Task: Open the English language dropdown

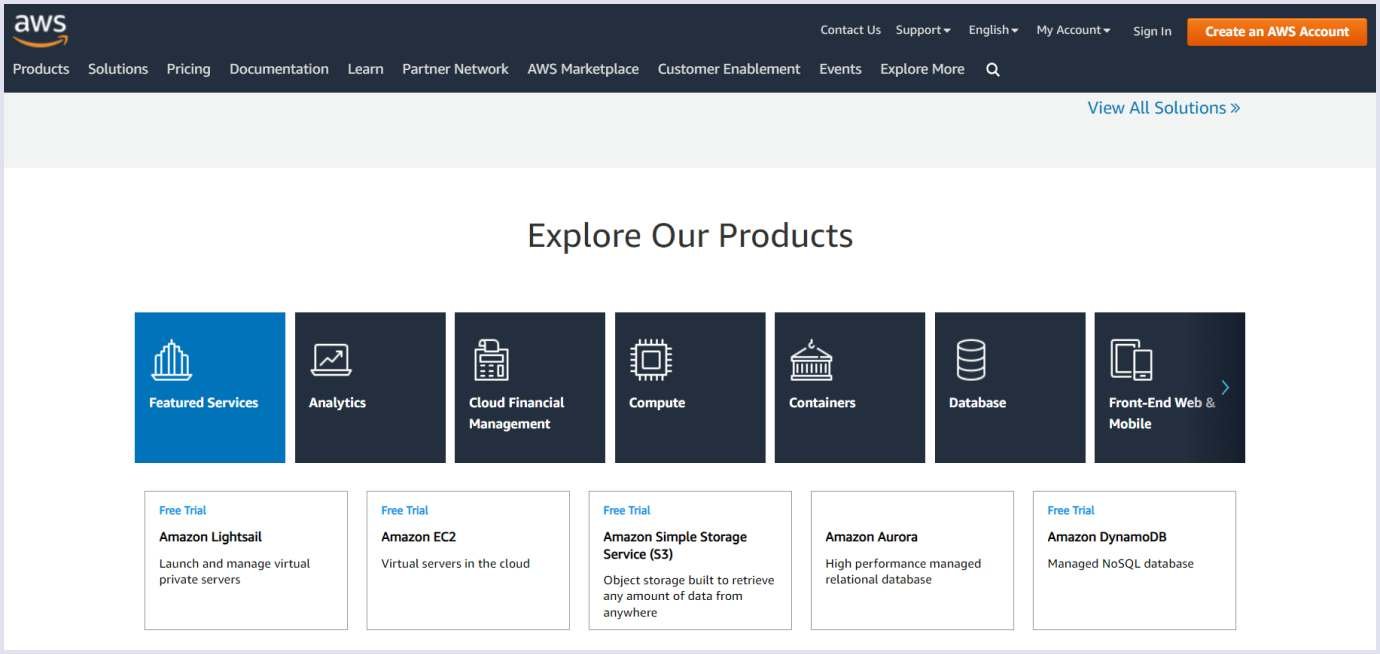Action: [993, 30]
